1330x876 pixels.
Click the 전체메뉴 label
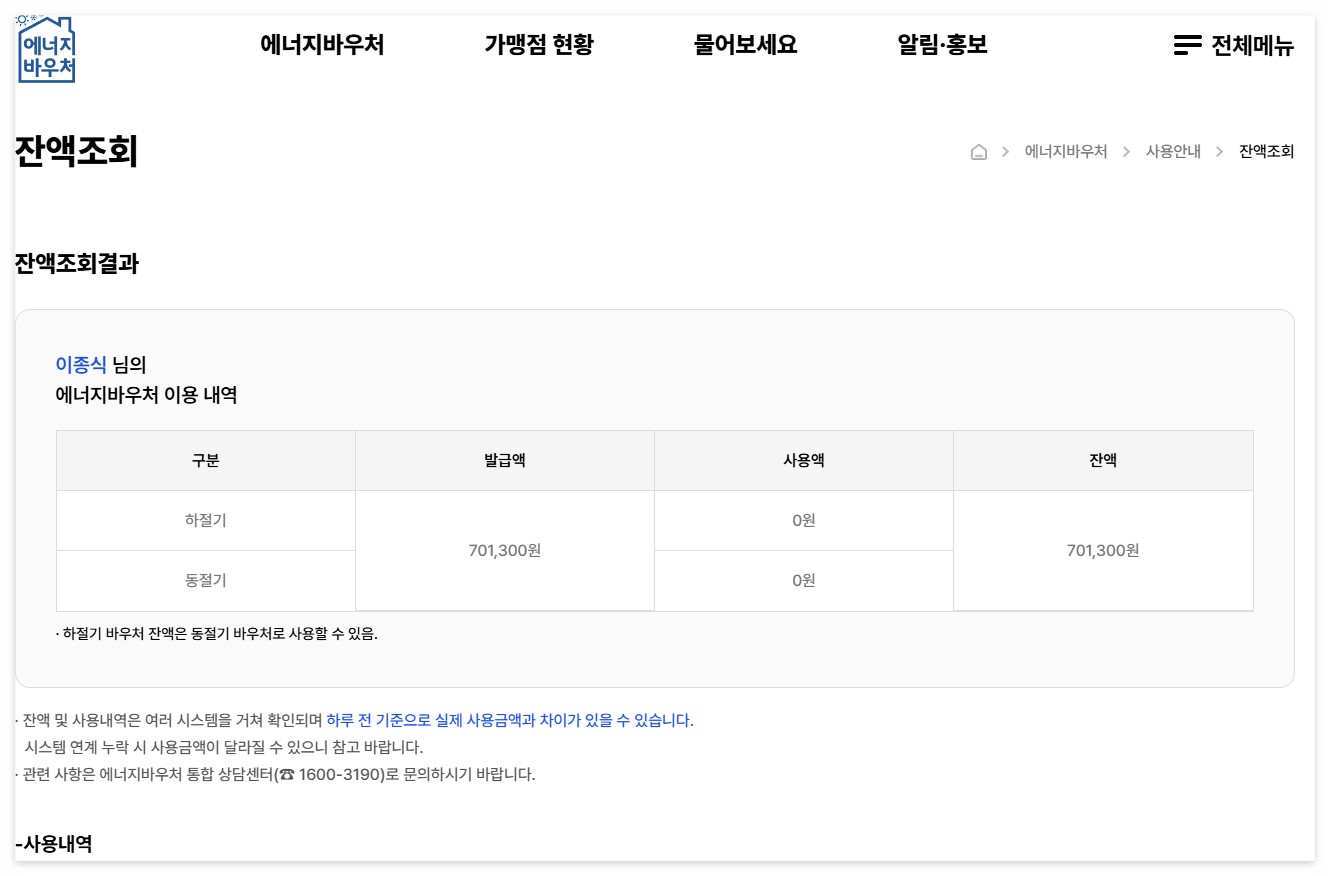[x=1253, y=45]
